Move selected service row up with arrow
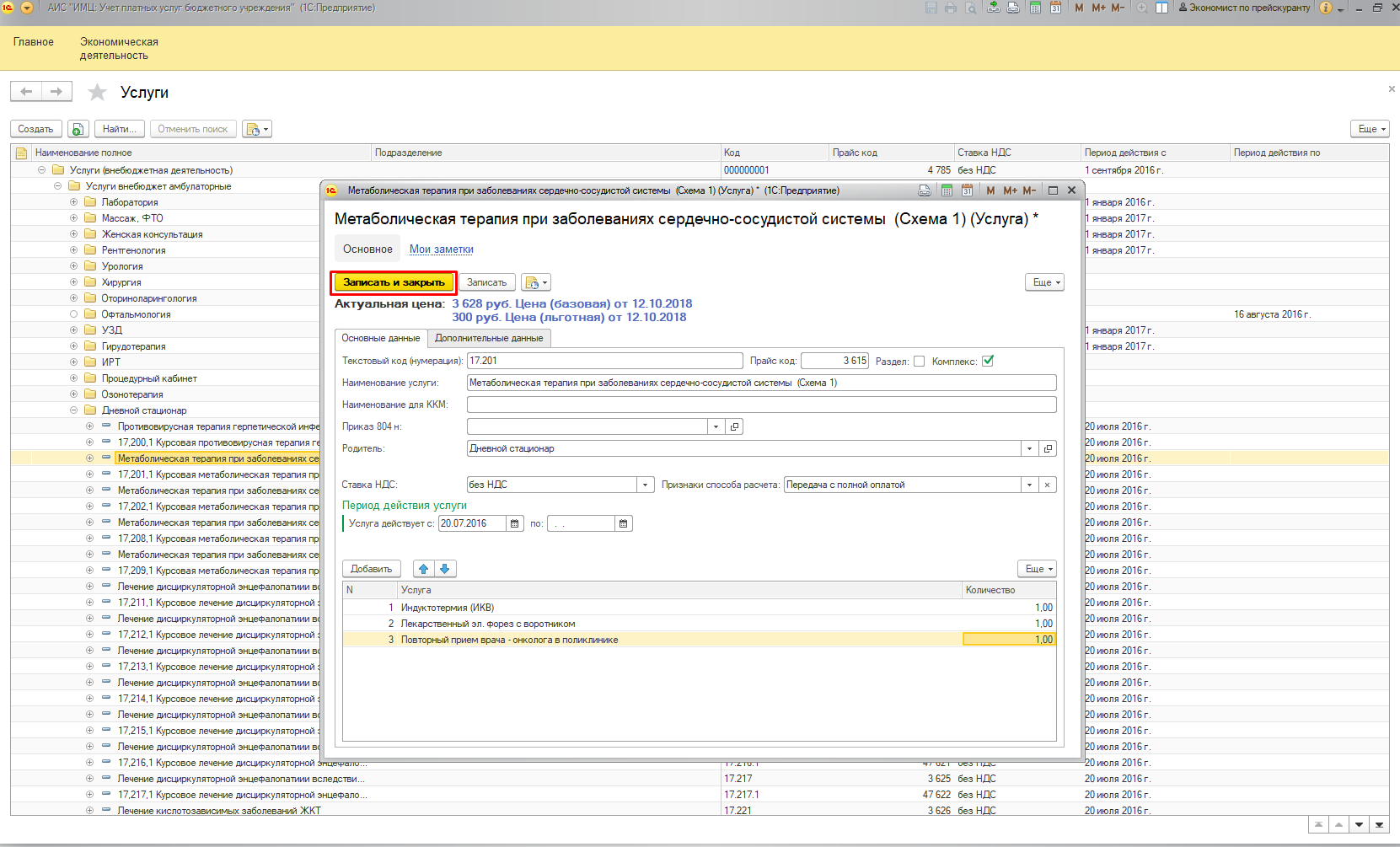The image size is (1400, 847). tap(423, 569)
